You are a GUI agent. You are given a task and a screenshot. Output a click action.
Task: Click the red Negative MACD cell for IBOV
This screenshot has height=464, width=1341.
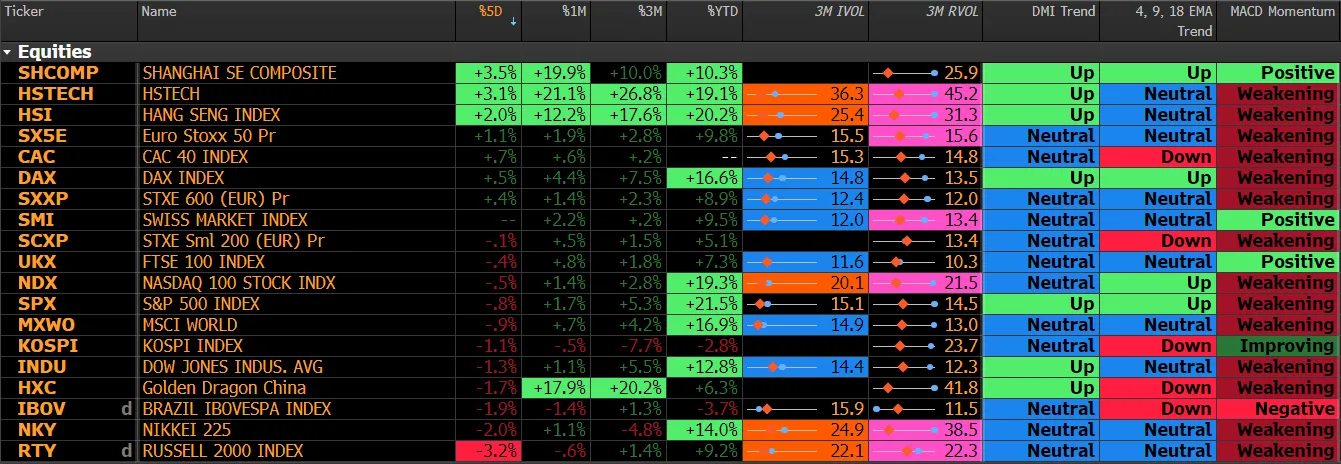(1278, 409)
